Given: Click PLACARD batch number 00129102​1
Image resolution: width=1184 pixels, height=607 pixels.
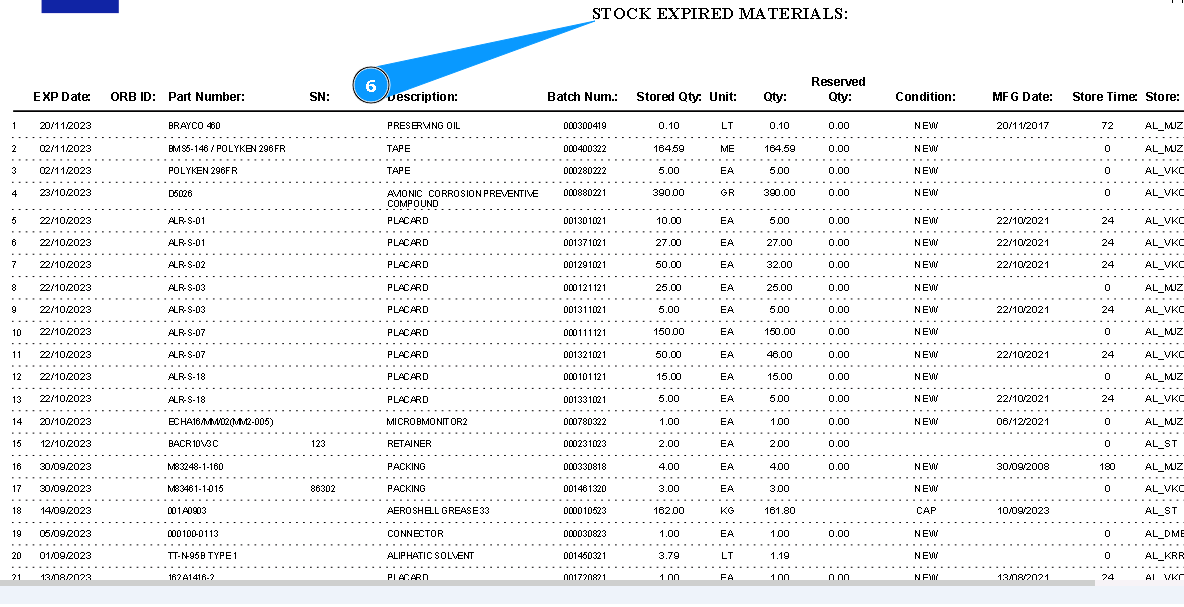Looking at the screenshot, I should tap(584, 265).
